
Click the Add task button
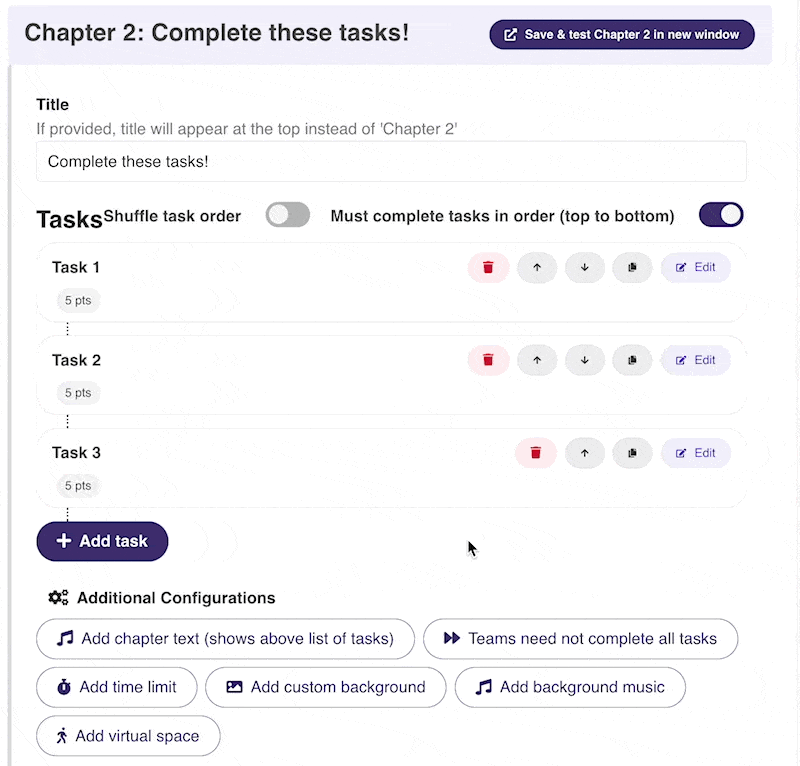[103, 541]
